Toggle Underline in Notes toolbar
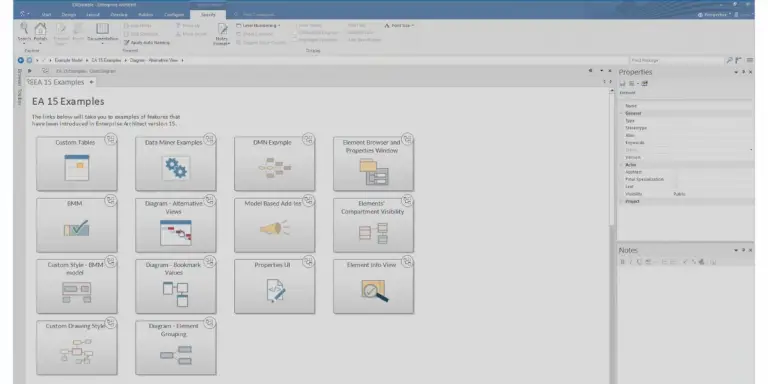 [x=639, y=262]
